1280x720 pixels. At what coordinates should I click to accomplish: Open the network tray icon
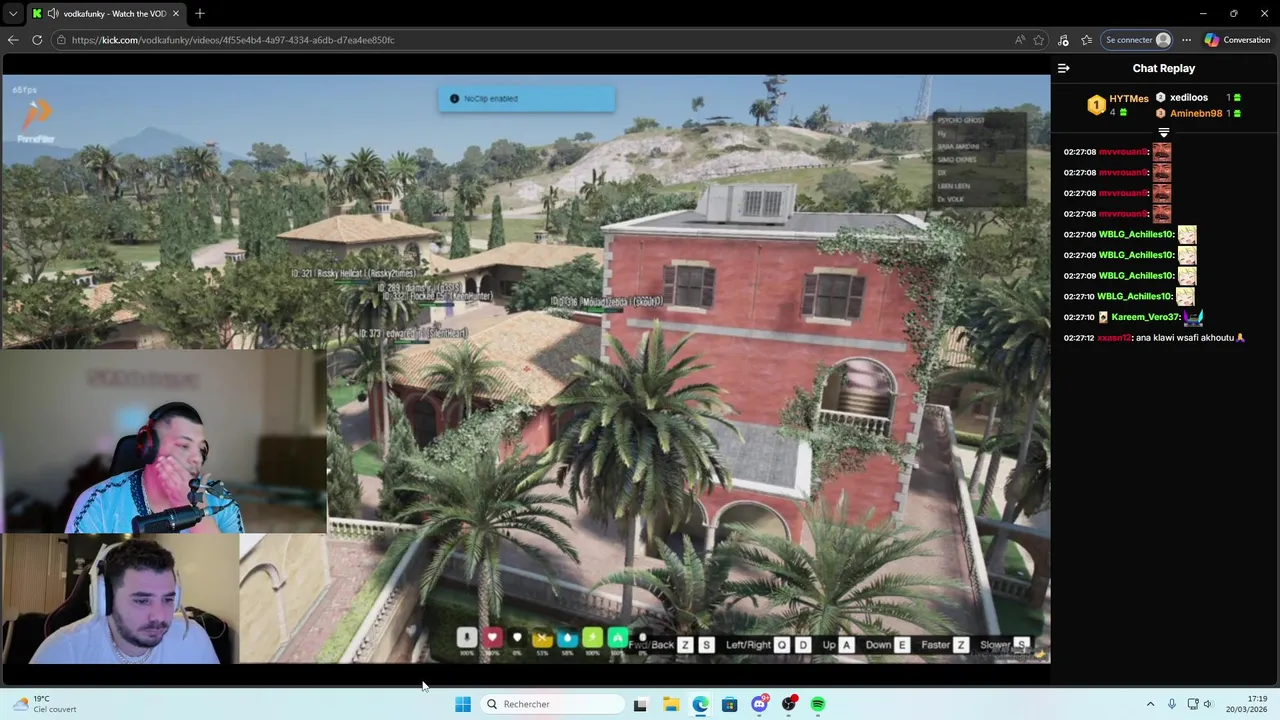[x=1193, y=704]
